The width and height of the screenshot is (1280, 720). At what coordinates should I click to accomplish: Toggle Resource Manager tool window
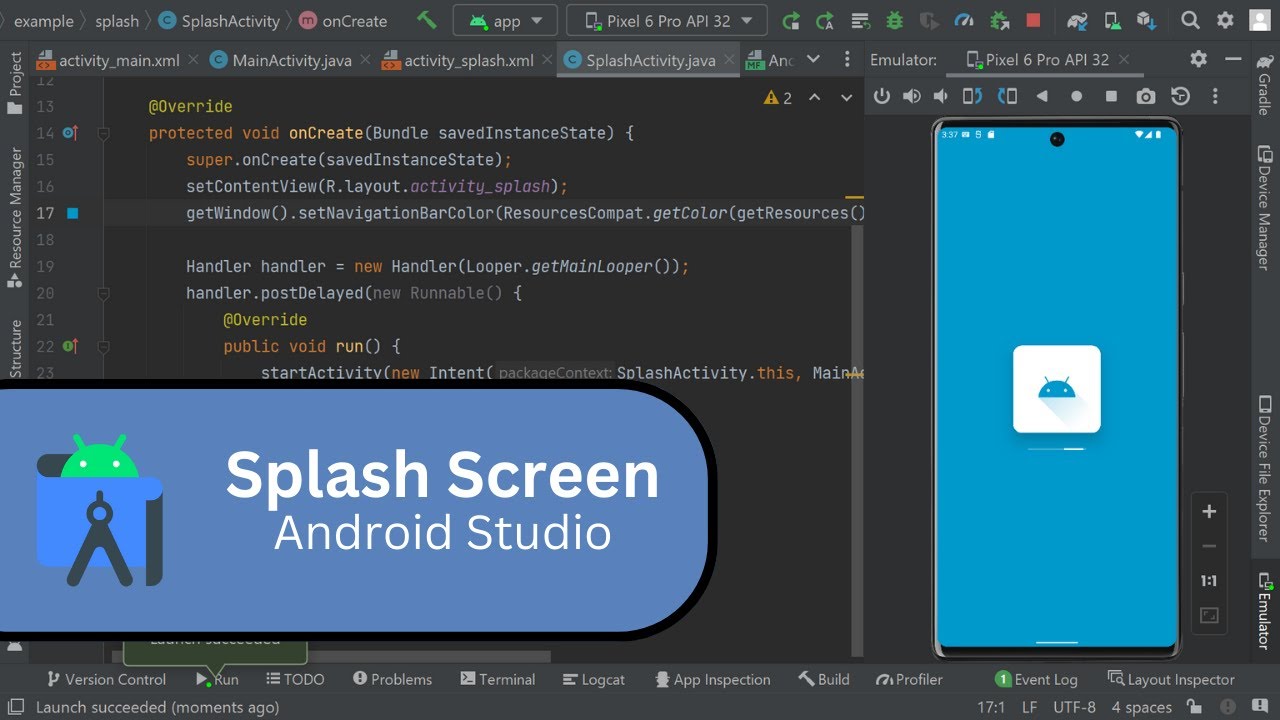(x=15, y=218)
